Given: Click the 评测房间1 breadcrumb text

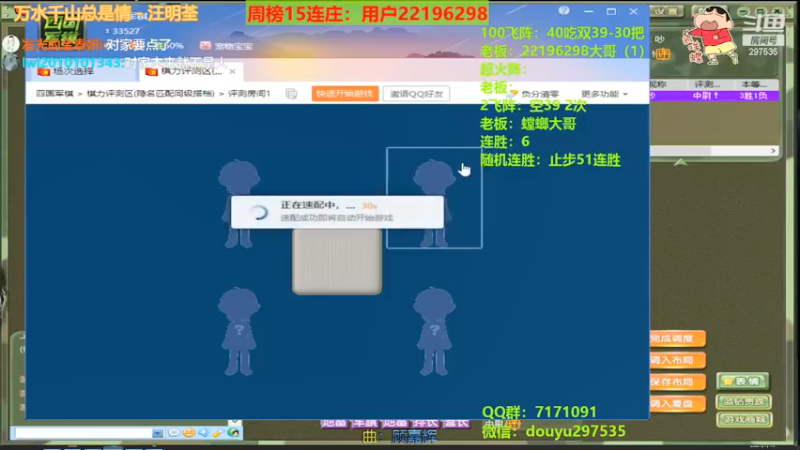Looking at the screenshot, I should click(249, 94).
